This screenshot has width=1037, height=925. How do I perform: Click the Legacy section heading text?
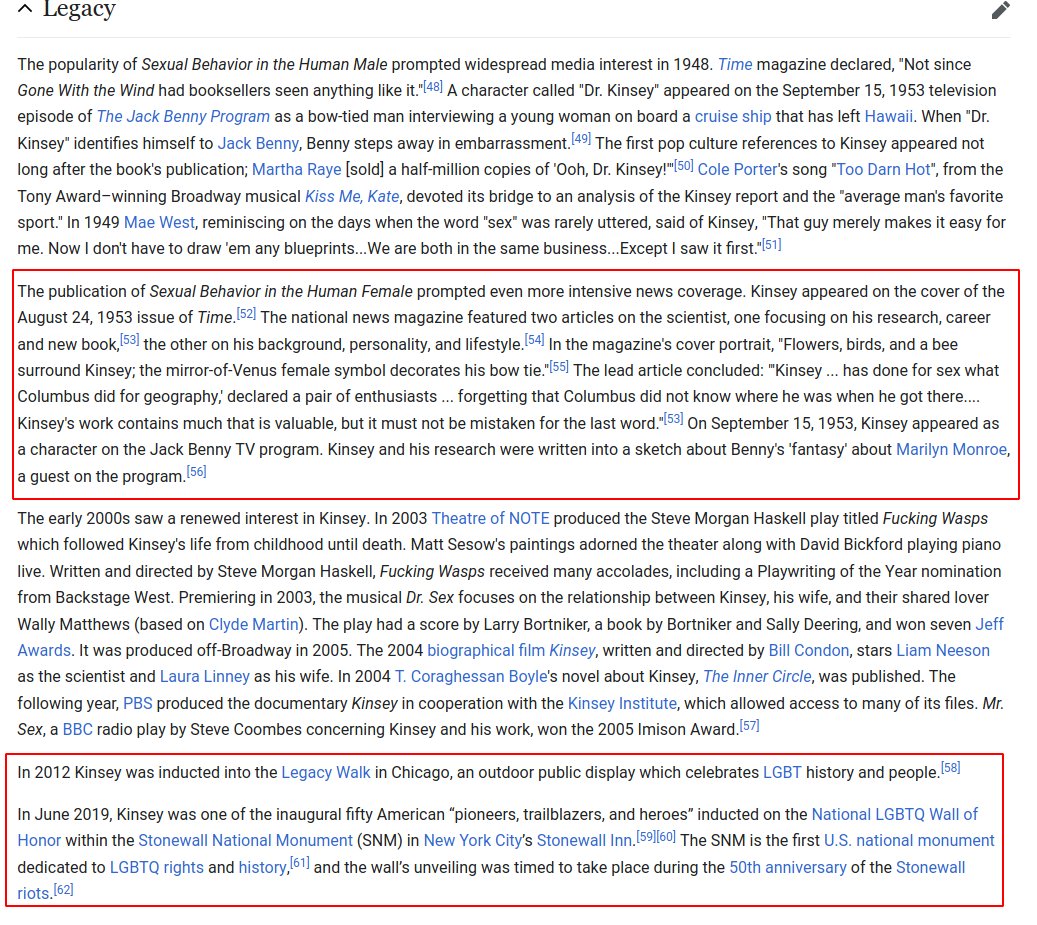79,9
